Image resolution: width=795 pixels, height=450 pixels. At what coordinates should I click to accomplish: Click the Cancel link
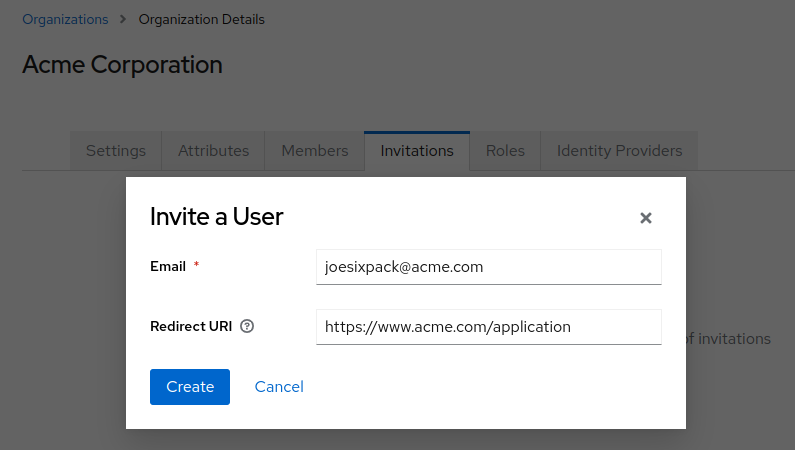(279, 387)
